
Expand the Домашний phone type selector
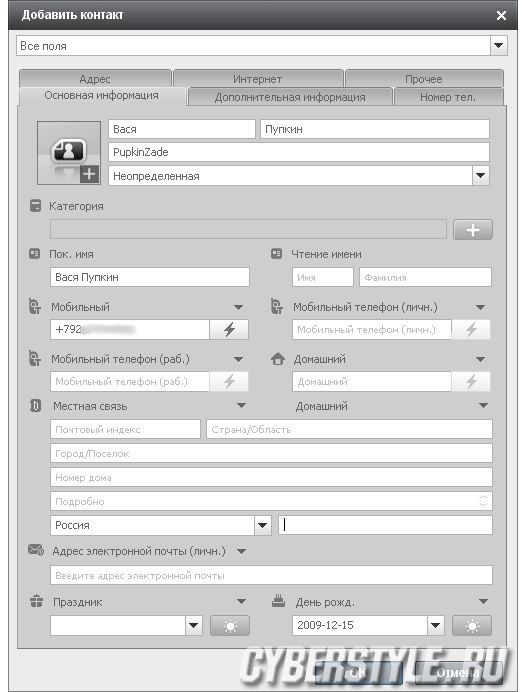click(x=480, y=359)
